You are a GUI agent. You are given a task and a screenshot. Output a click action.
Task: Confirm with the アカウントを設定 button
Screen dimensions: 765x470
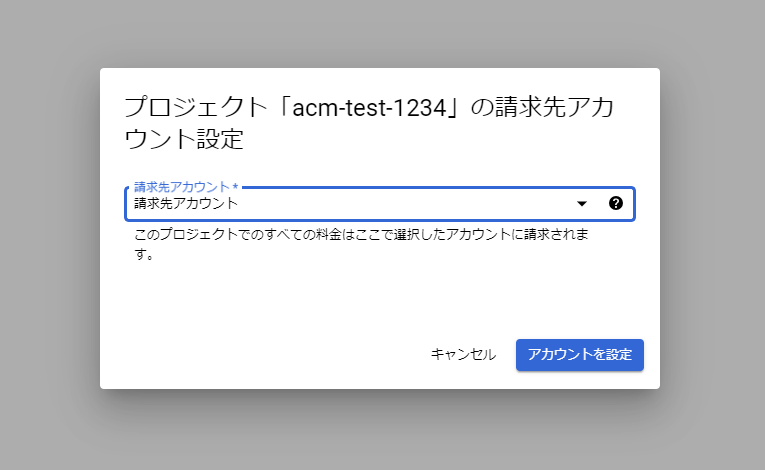(580, 355)
